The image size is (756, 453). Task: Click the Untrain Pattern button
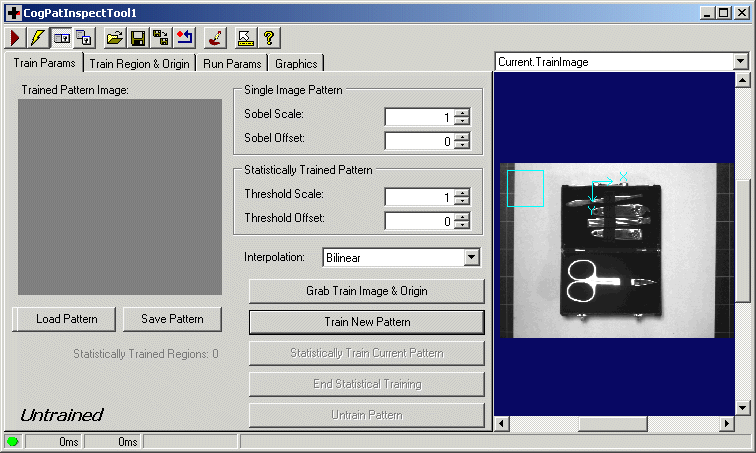(x=366, y=415)
